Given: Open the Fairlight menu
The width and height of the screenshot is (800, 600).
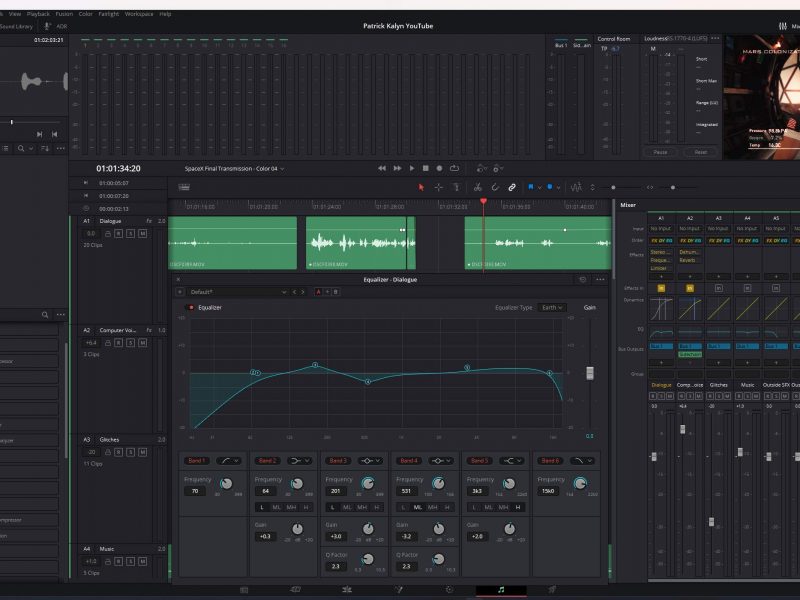Looking at the screenshot, I should (109, 14).
